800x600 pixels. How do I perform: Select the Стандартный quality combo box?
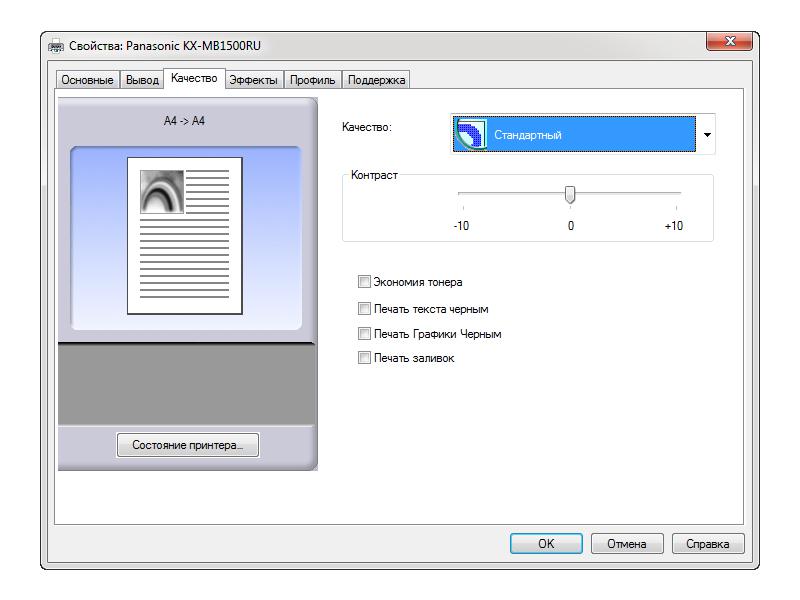[x=583, y=134]
